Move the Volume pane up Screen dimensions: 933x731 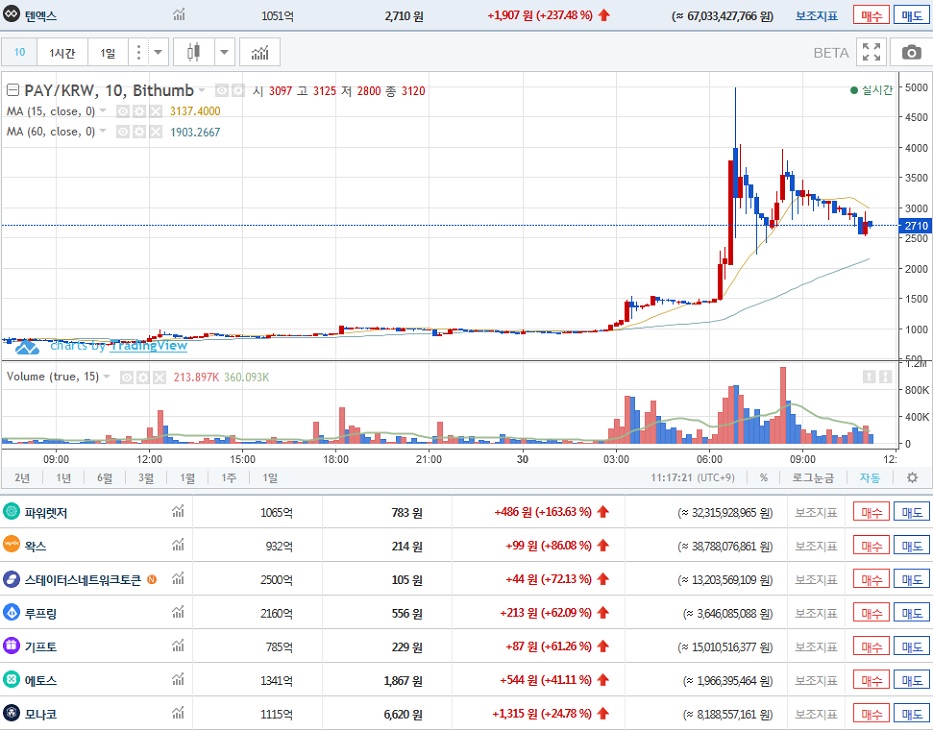[x=869, y=377]
